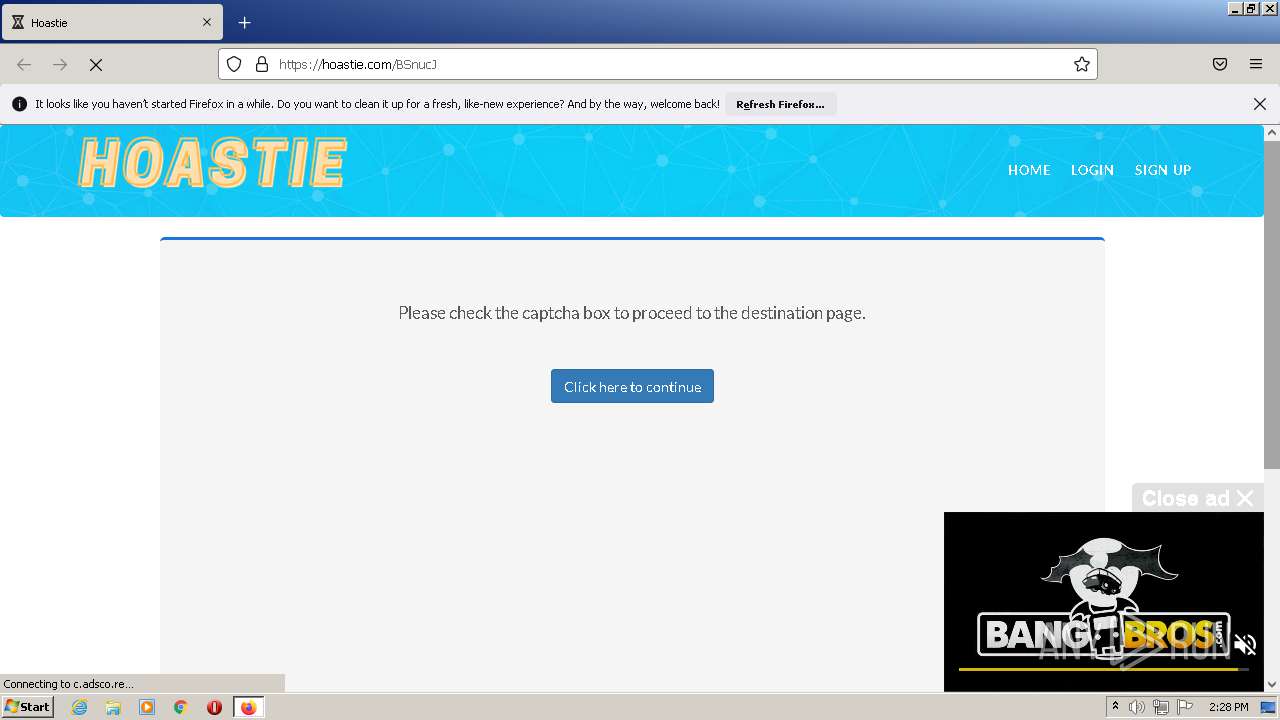This screenshot has height=720, width=1280.
Task: Stop loading the page
Action: [96, 64]
